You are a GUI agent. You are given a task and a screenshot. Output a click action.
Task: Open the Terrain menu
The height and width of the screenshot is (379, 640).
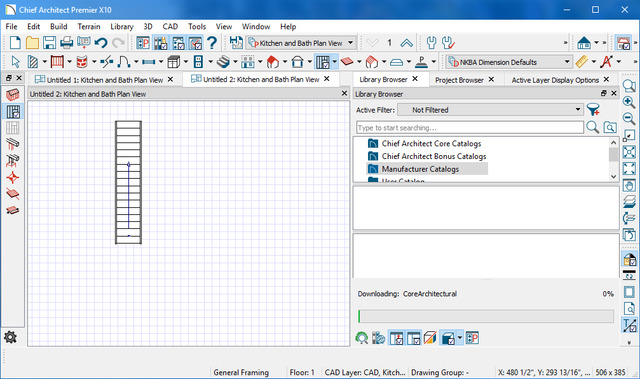click(x=89, y=27)
